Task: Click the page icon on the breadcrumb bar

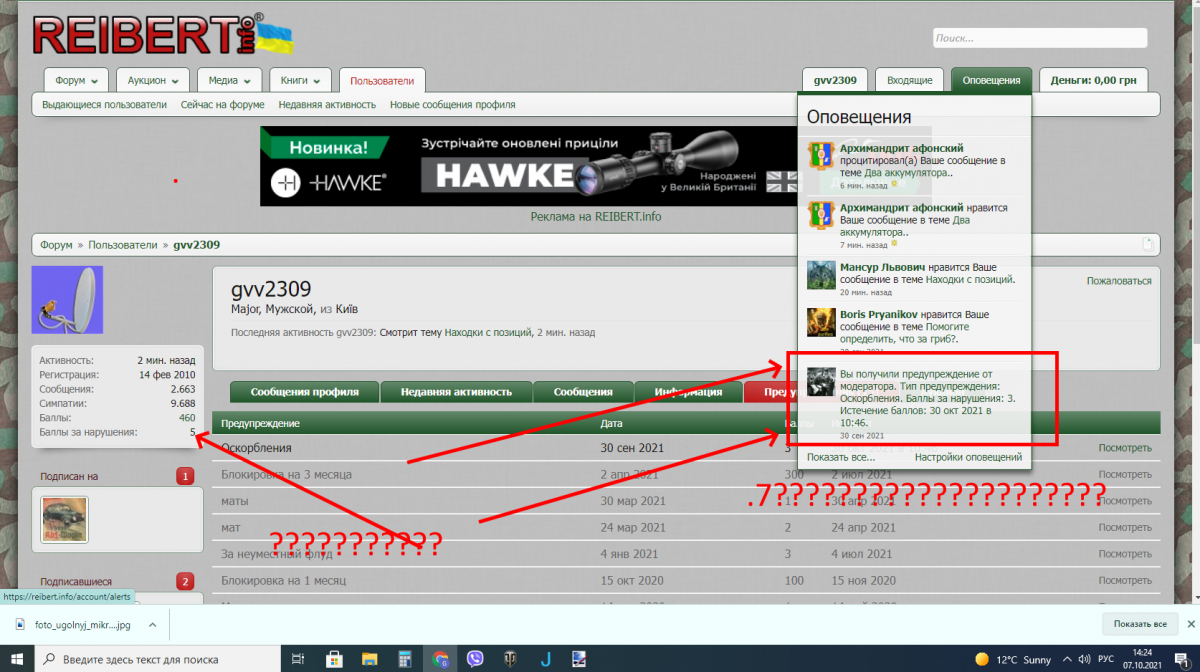Action: 1148,244
